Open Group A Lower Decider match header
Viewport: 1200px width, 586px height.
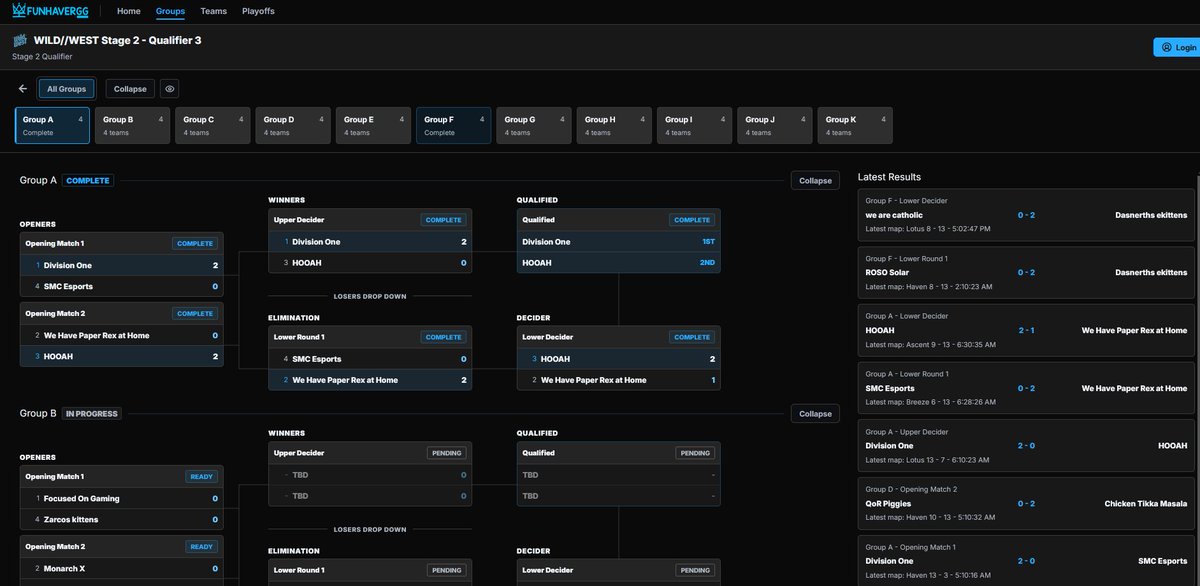619,337
